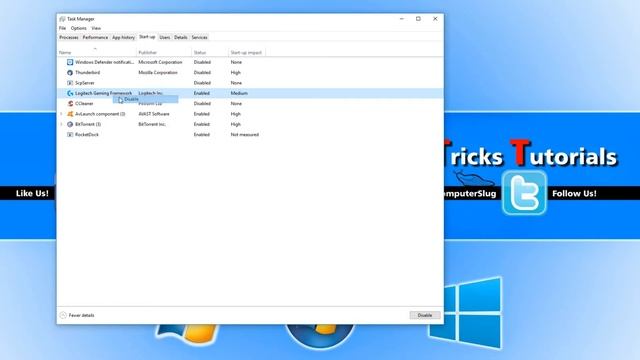Click the AvLaunch component icon
Screen dimensions: 640x360
coord(70,114)
